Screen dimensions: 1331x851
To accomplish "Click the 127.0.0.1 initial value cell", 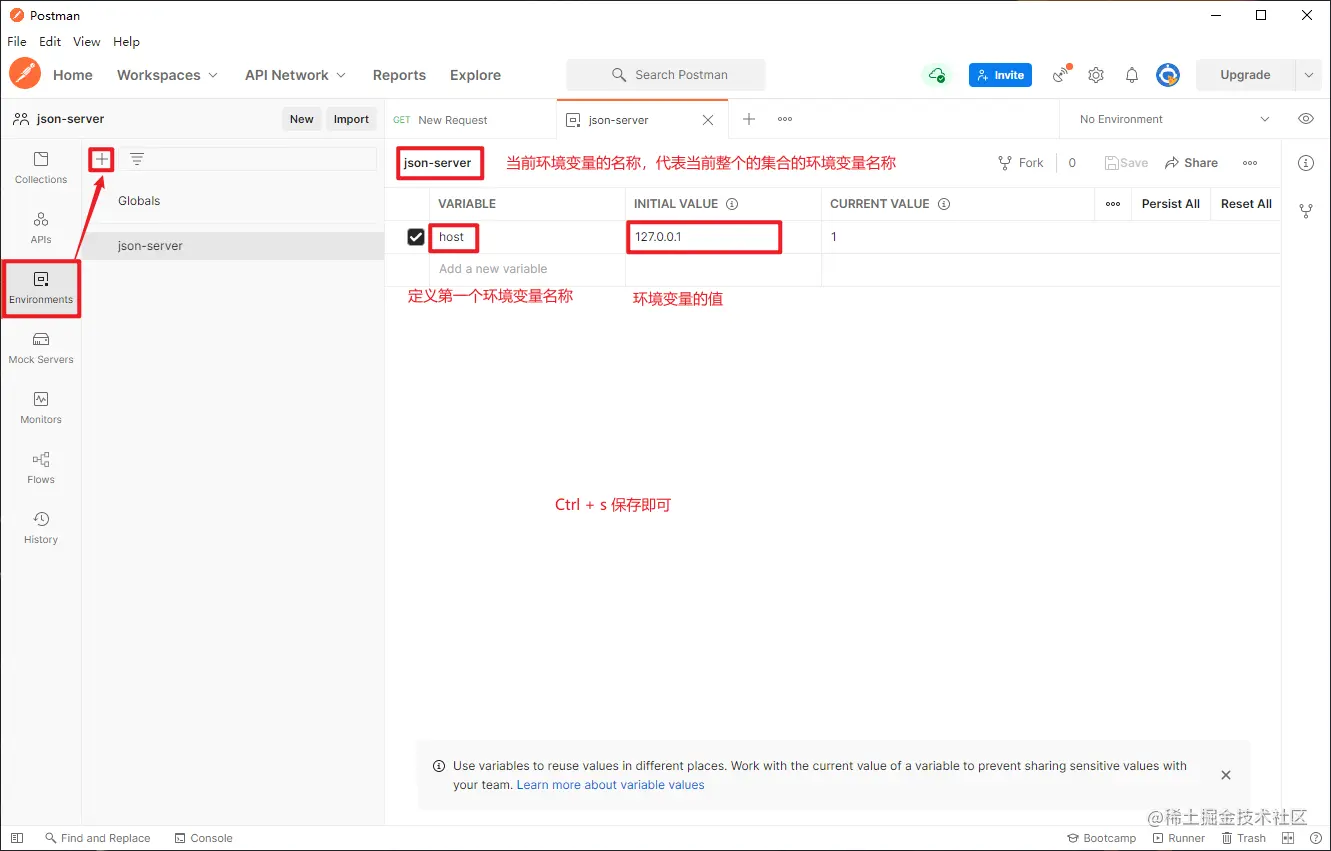I will pos(723,237).
